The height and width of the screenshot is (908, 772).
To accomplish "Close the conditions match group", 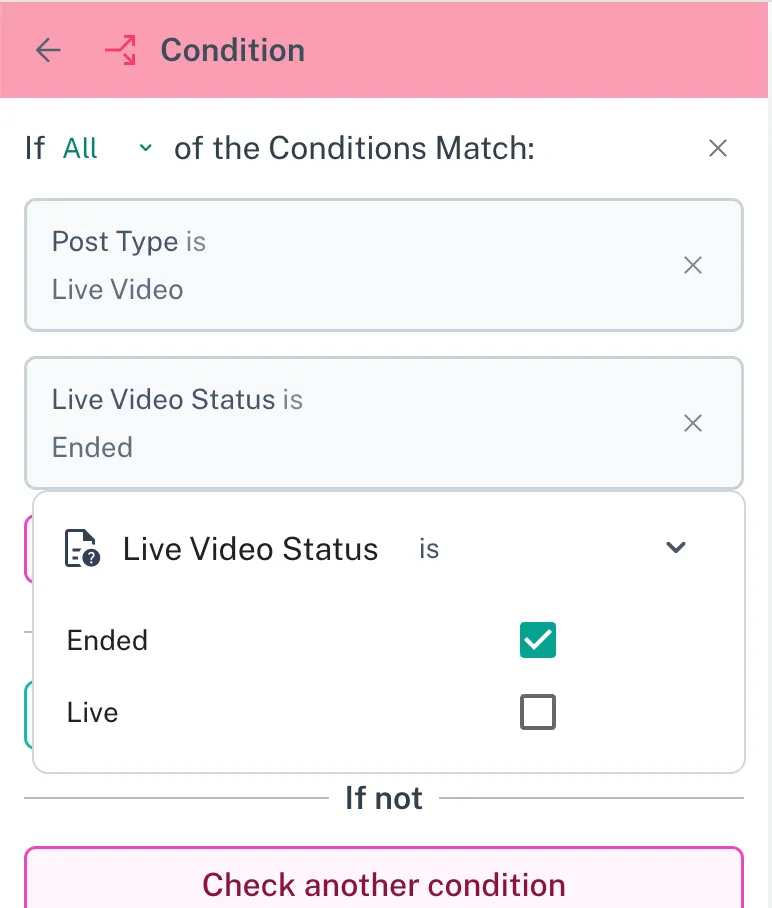I will pyautogui.click(x=717, y=149).
